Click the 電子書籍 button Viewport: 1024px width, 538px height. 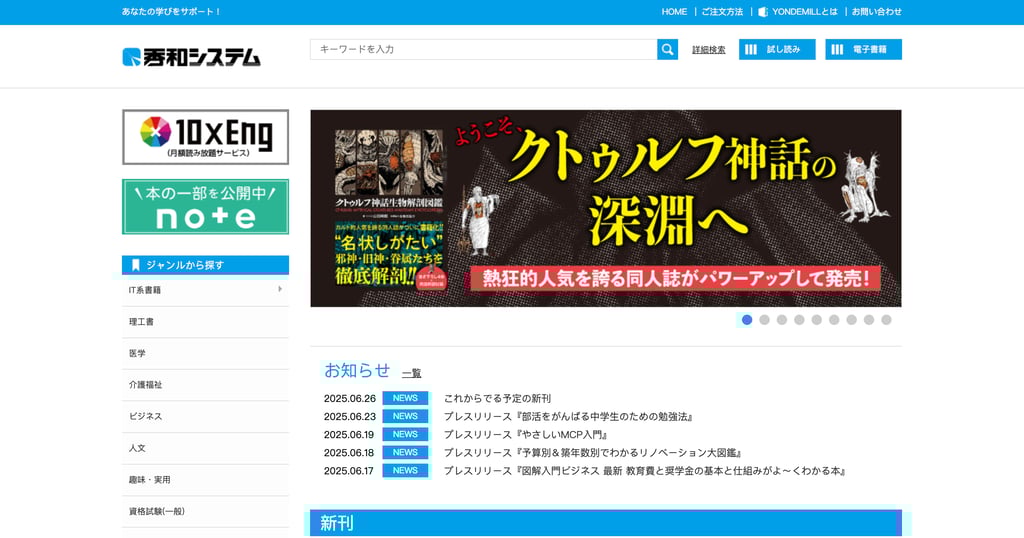click(863, 50)
